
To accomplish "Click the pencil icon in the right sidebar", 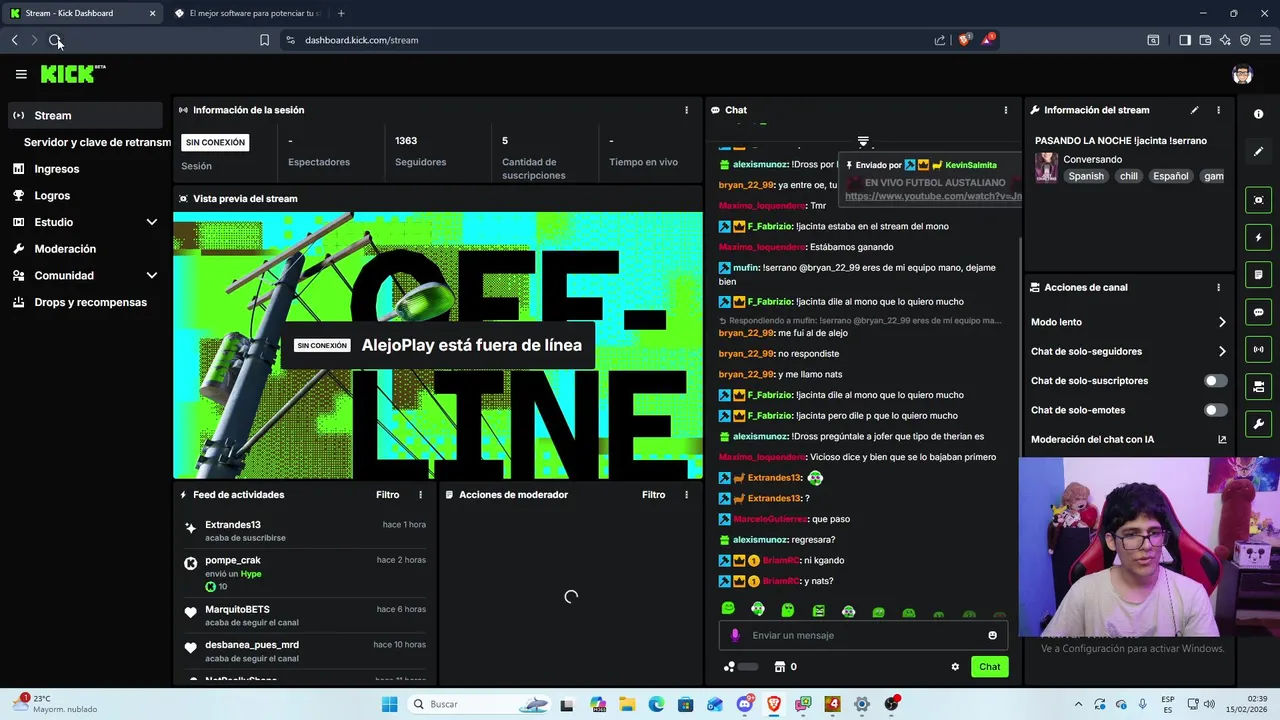I will pos(1258,152).
